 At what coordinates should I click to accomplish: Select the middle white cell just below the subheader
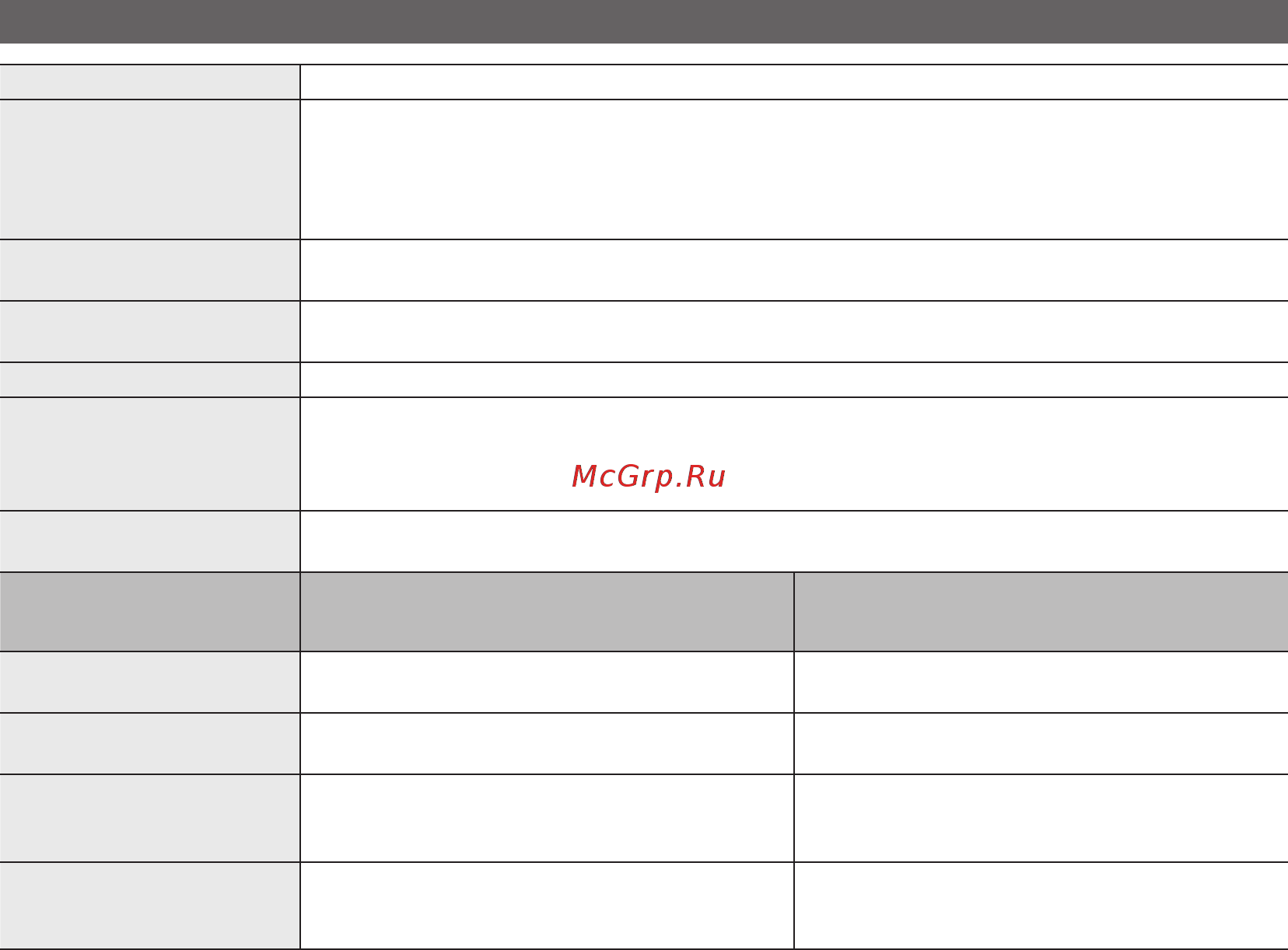point(547,683)
